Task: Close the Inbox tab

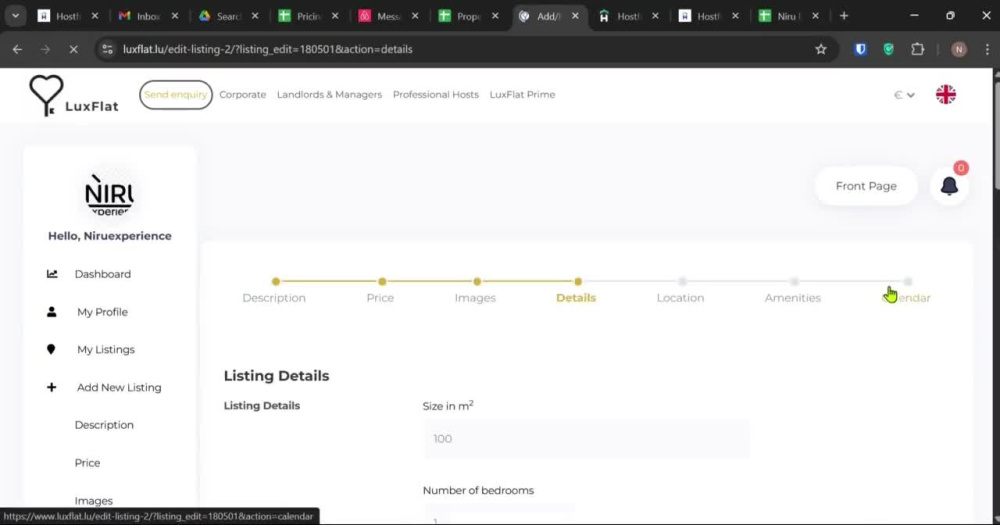Action: (175, 16)
